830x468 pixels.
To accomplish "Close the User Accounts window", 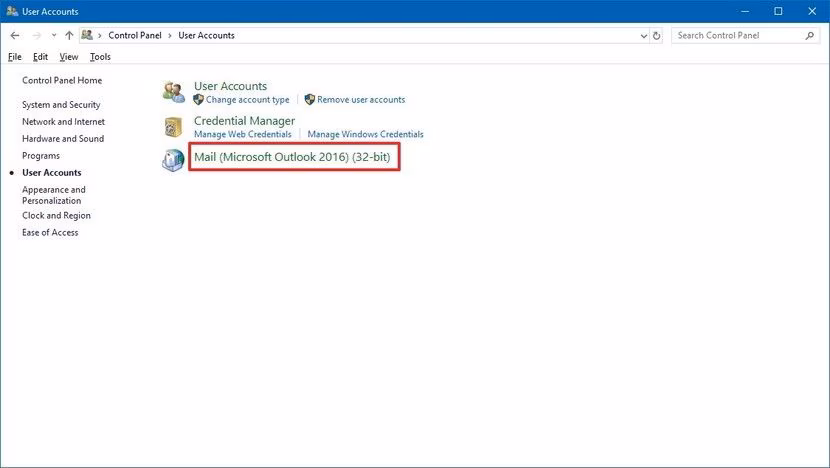I will (x=812, y=11).
